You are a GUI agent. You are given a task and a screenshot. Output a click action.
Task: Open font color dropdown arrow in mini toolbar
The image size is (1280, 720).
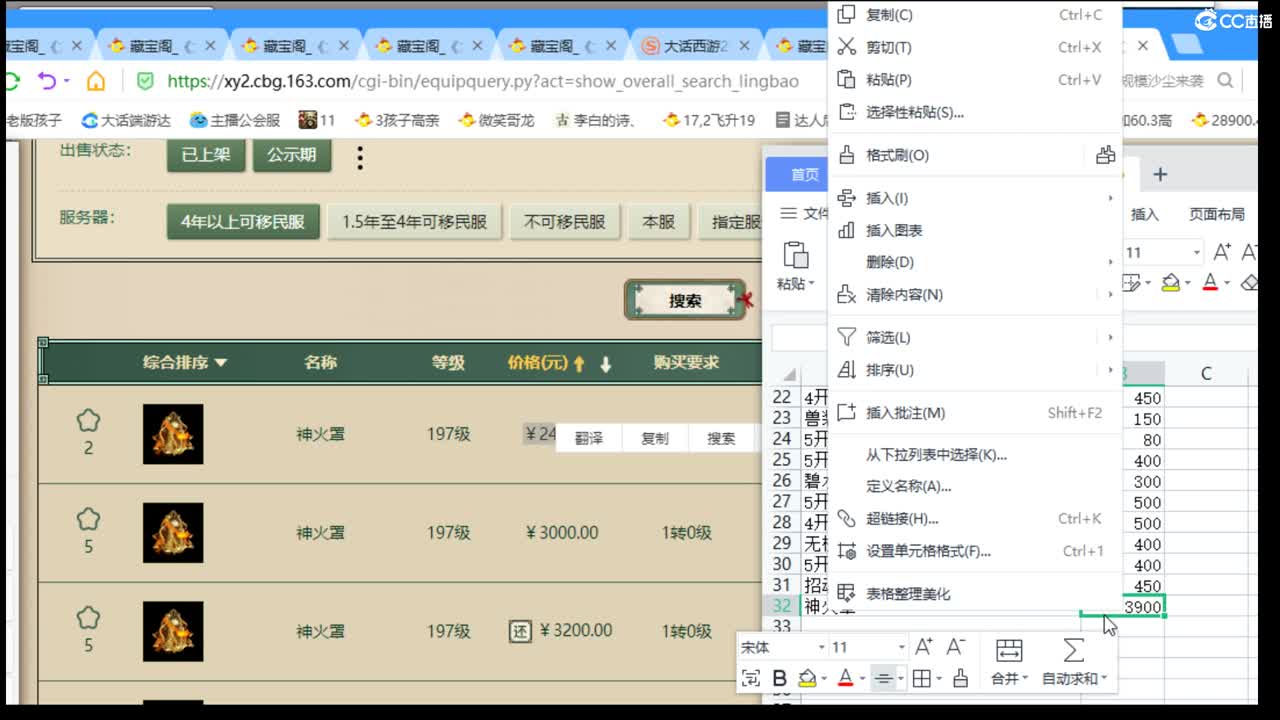tap(862, 680)
